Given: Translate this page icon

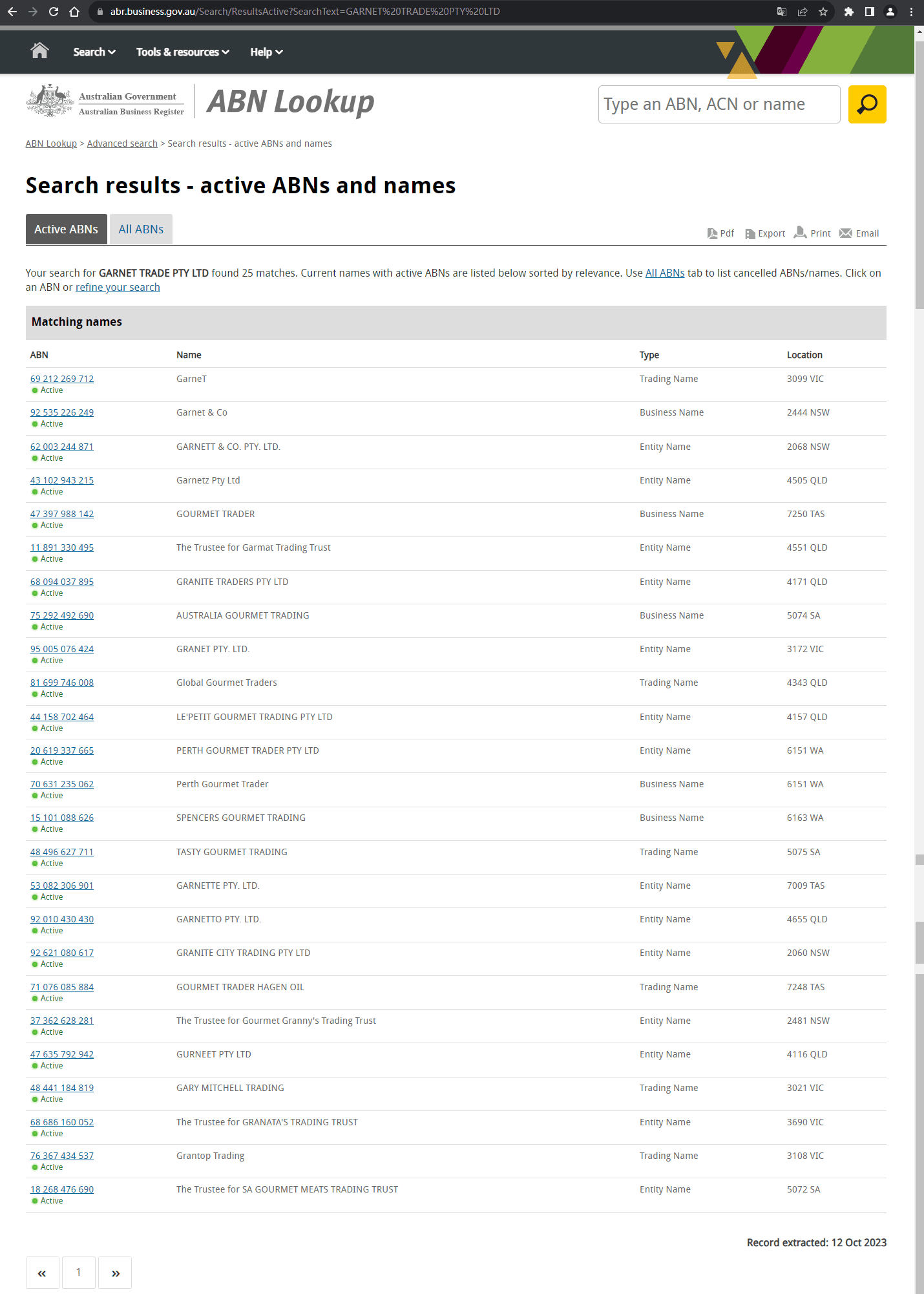Looking at the screenshot, I should click(781, 12).
